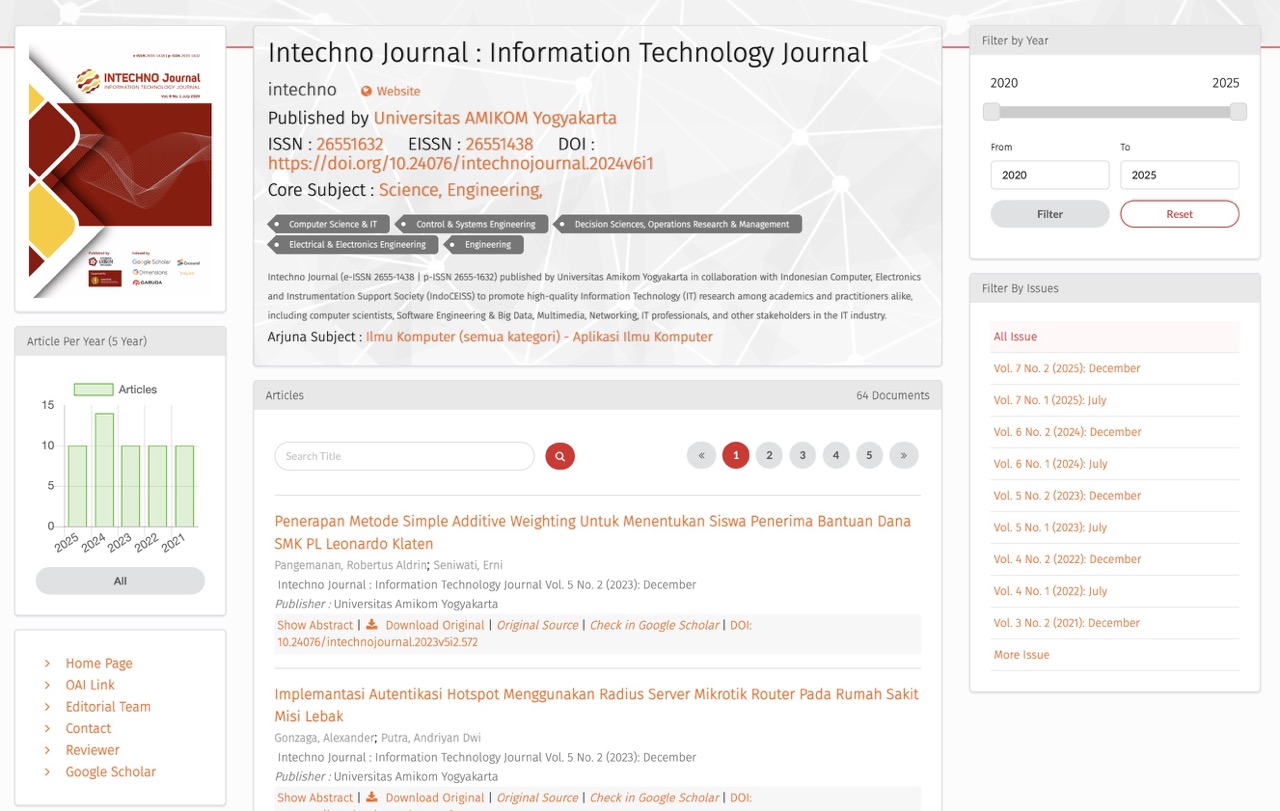Toggle the Articles legend box in chart

tap(93, 389)
